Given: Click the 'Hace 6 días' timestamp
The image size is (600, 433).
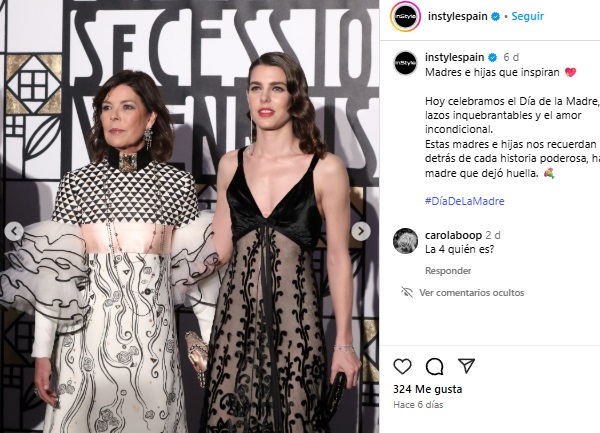Looking at the screenshot, I should [x=418, y=405].
